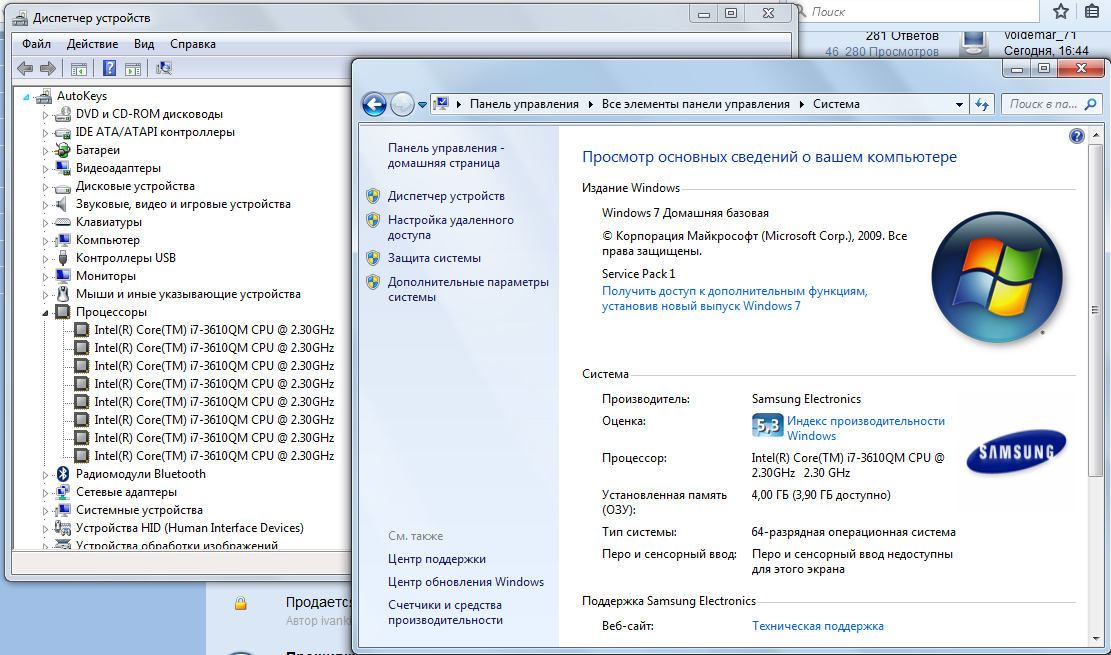Viewport: 1111px width, 655px height.
Task: Select the Радиомодули Bluetooth icon
Action: (63, 474)
